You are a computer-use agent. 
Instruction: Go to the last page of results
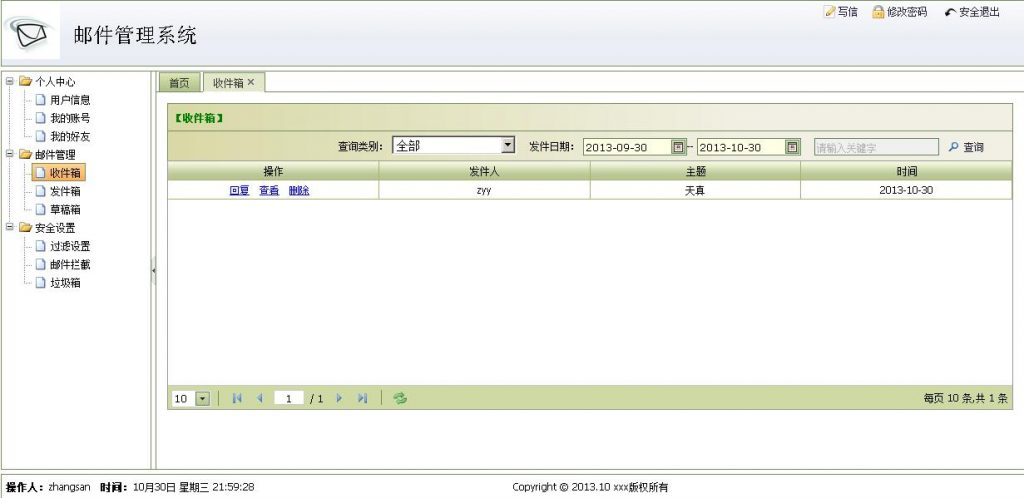[x=362, y=398]
